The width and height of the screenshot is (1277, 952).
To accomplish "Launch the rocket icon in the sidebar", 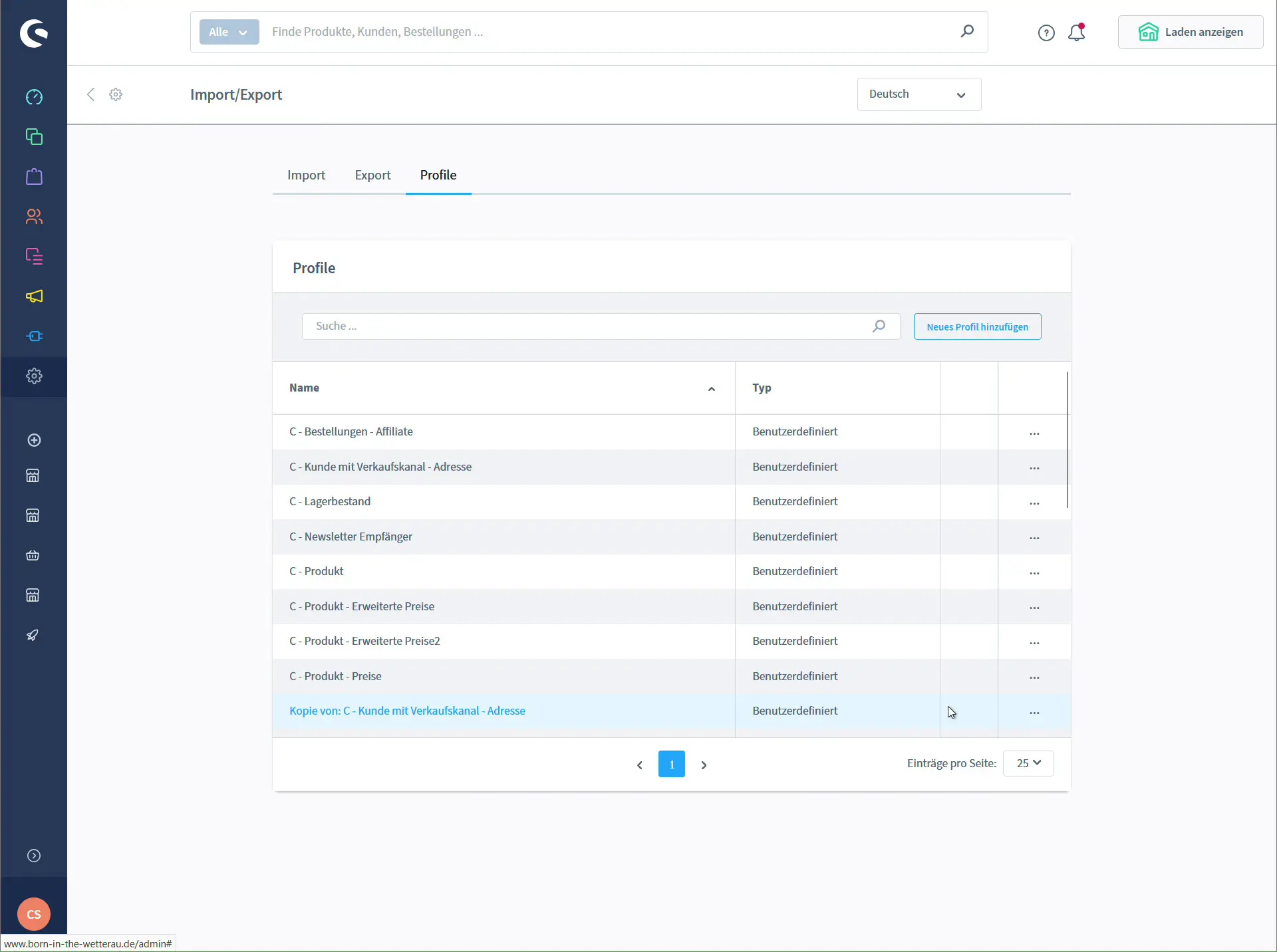I will pyautogui.click(x=34, y=636).
